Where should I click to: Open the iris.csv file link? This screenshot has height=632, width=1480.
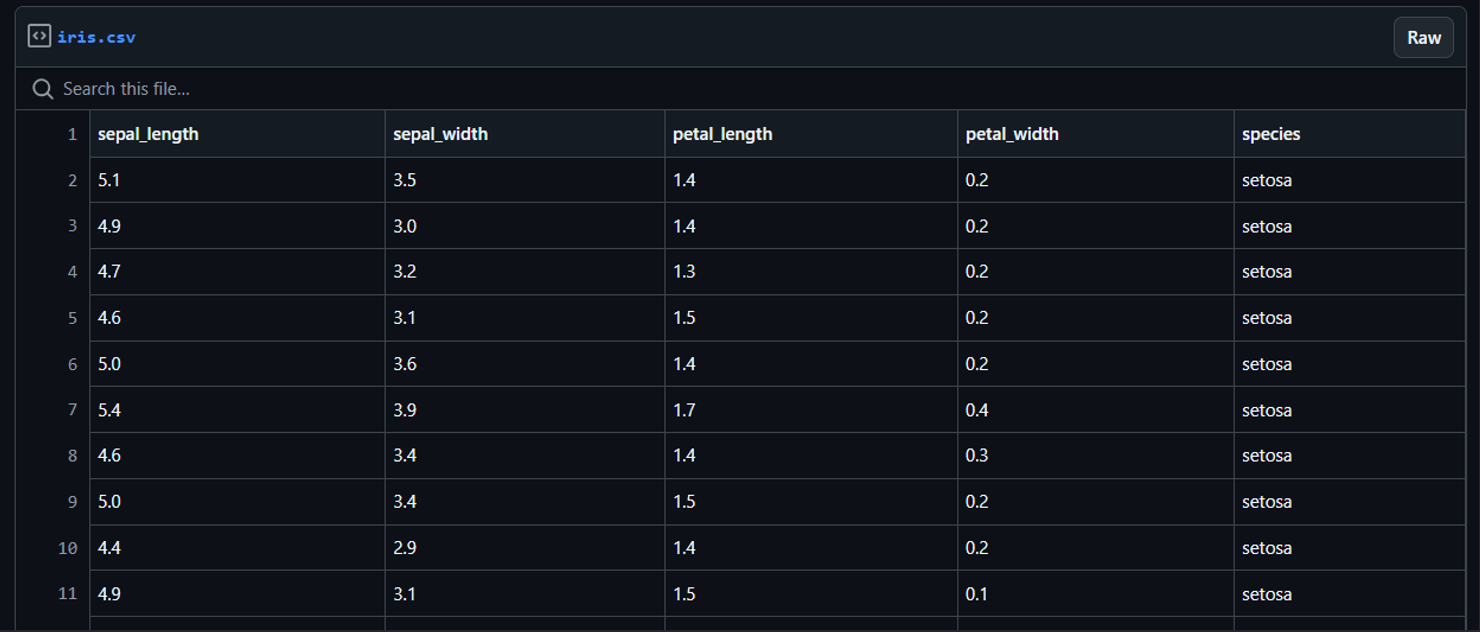[96, 37]
